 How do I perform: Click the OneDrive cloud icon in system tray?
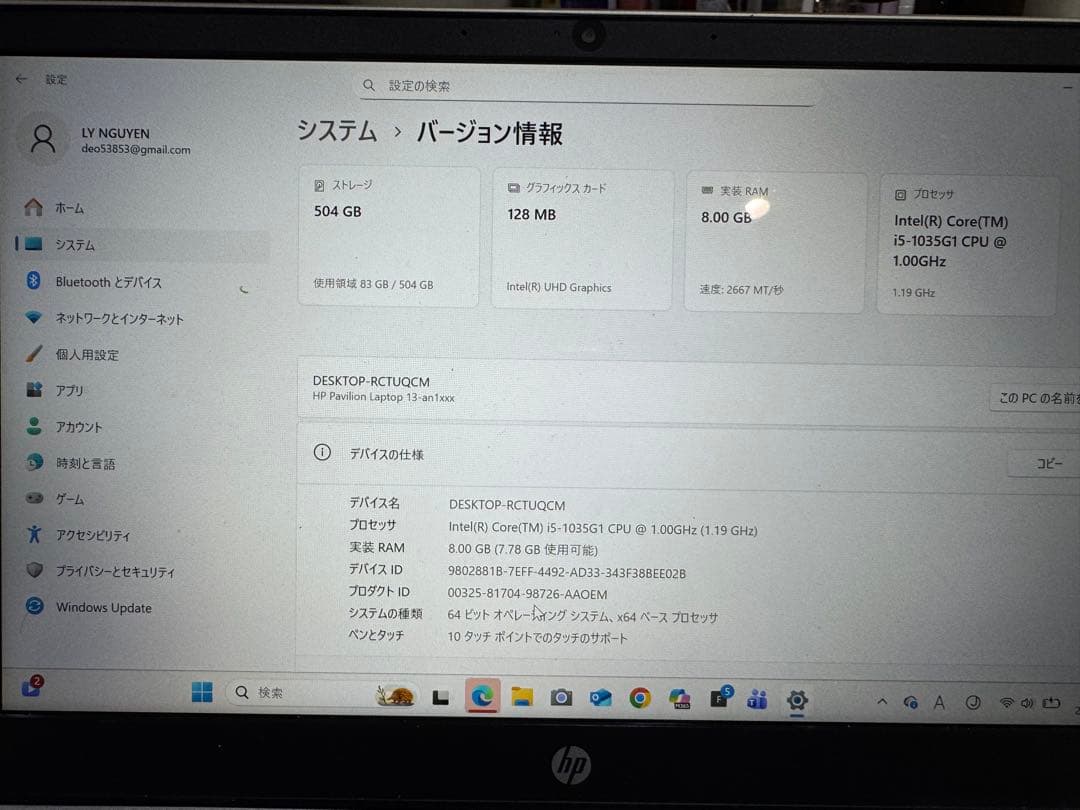click(909, 701)
